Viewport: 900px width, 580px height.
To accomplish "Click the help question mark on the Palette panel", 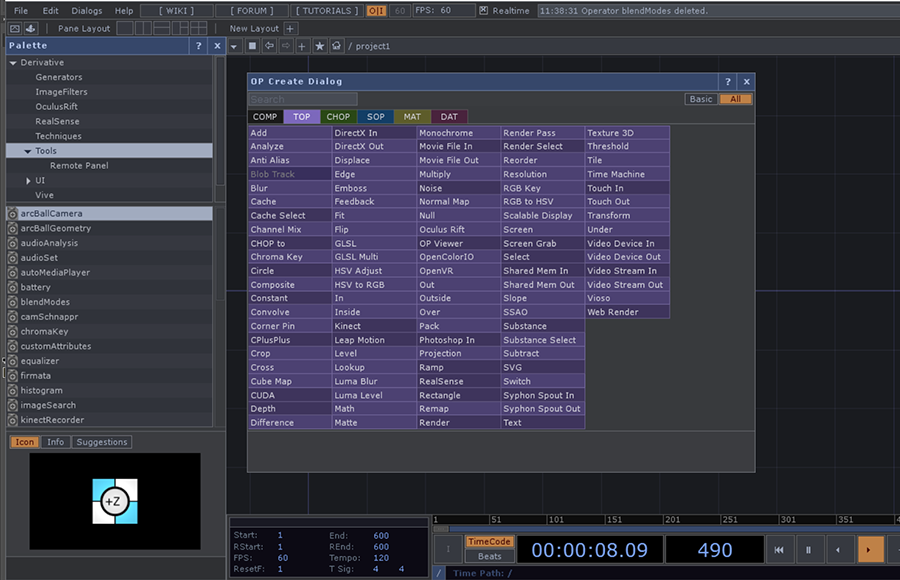I will (x=198, y=45).
